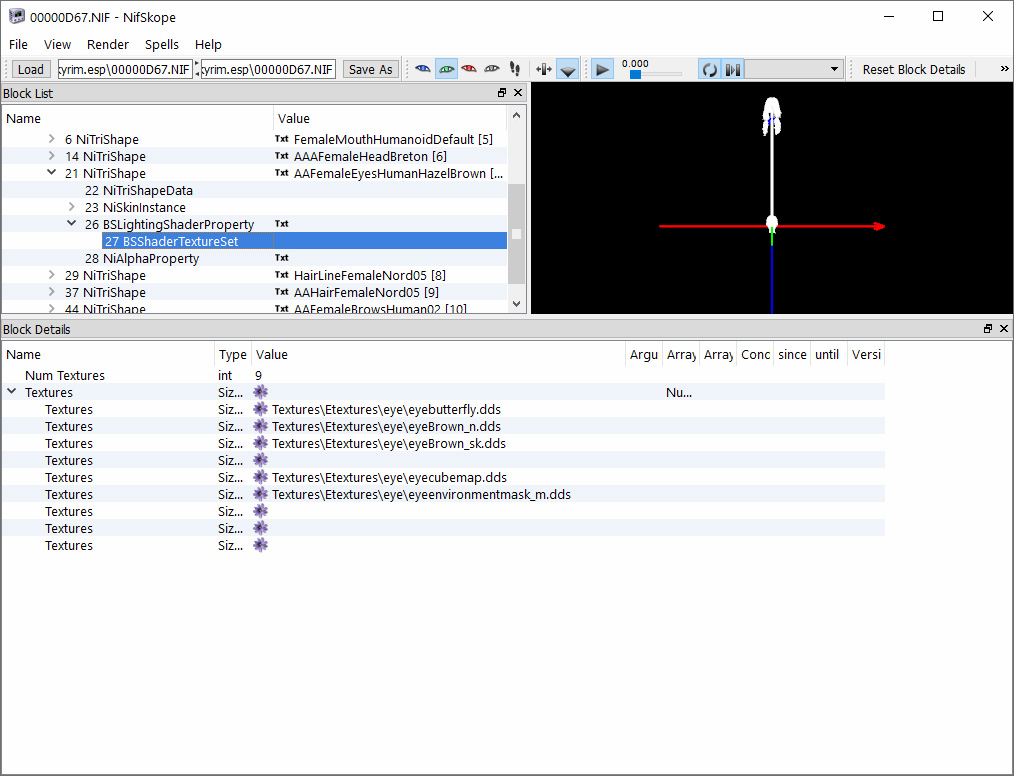Screen dimensions: 1014x776
Task: Toggle the loop animation button
Action: pos(709,69)
